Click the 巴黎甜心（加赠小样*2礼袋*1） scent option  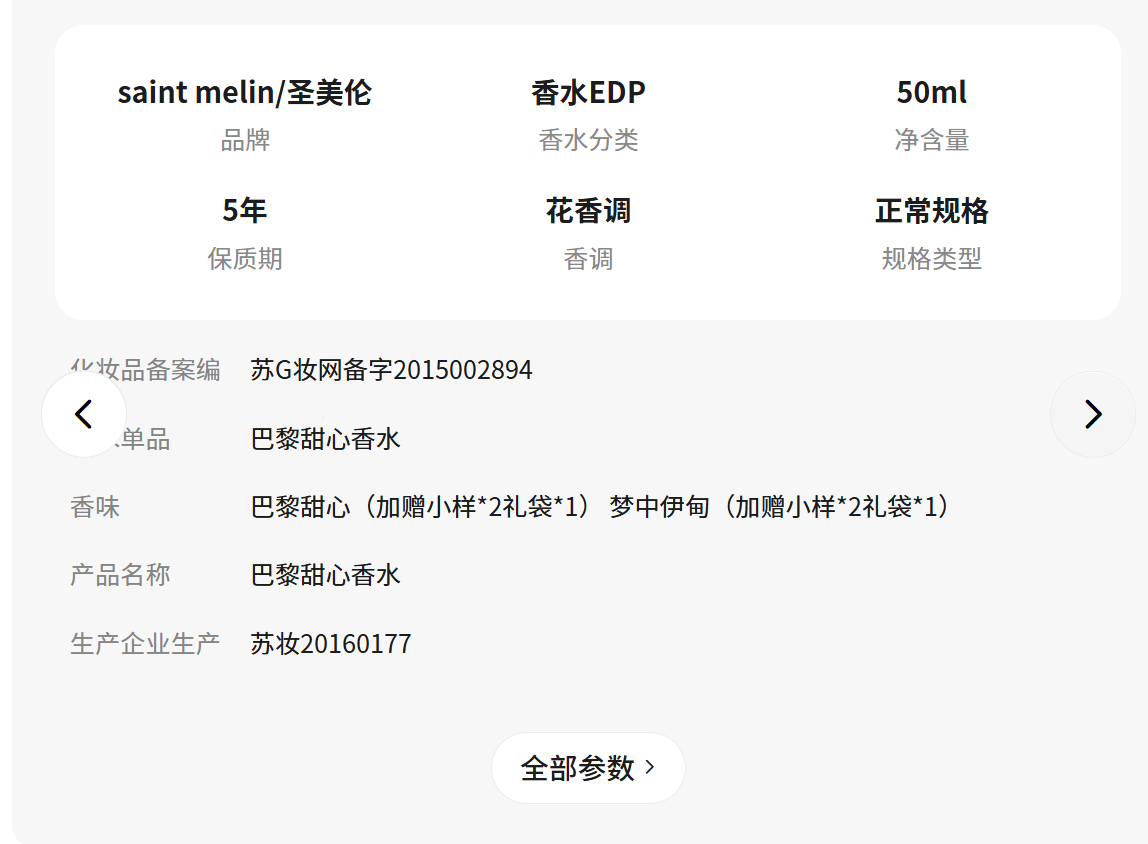(x=421, y=507)
